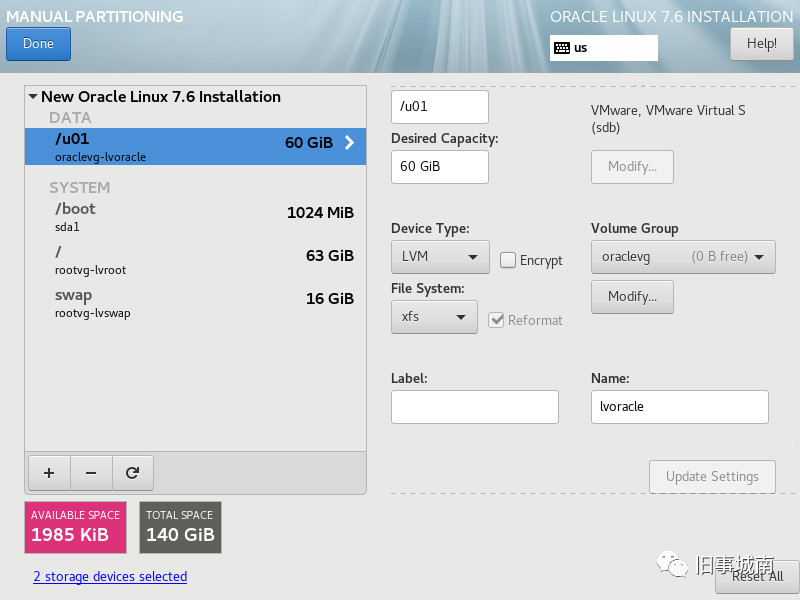Screen dimensions: 800x600
Task: Click the plus icon to add mount point
Action: tap(49, 473)
